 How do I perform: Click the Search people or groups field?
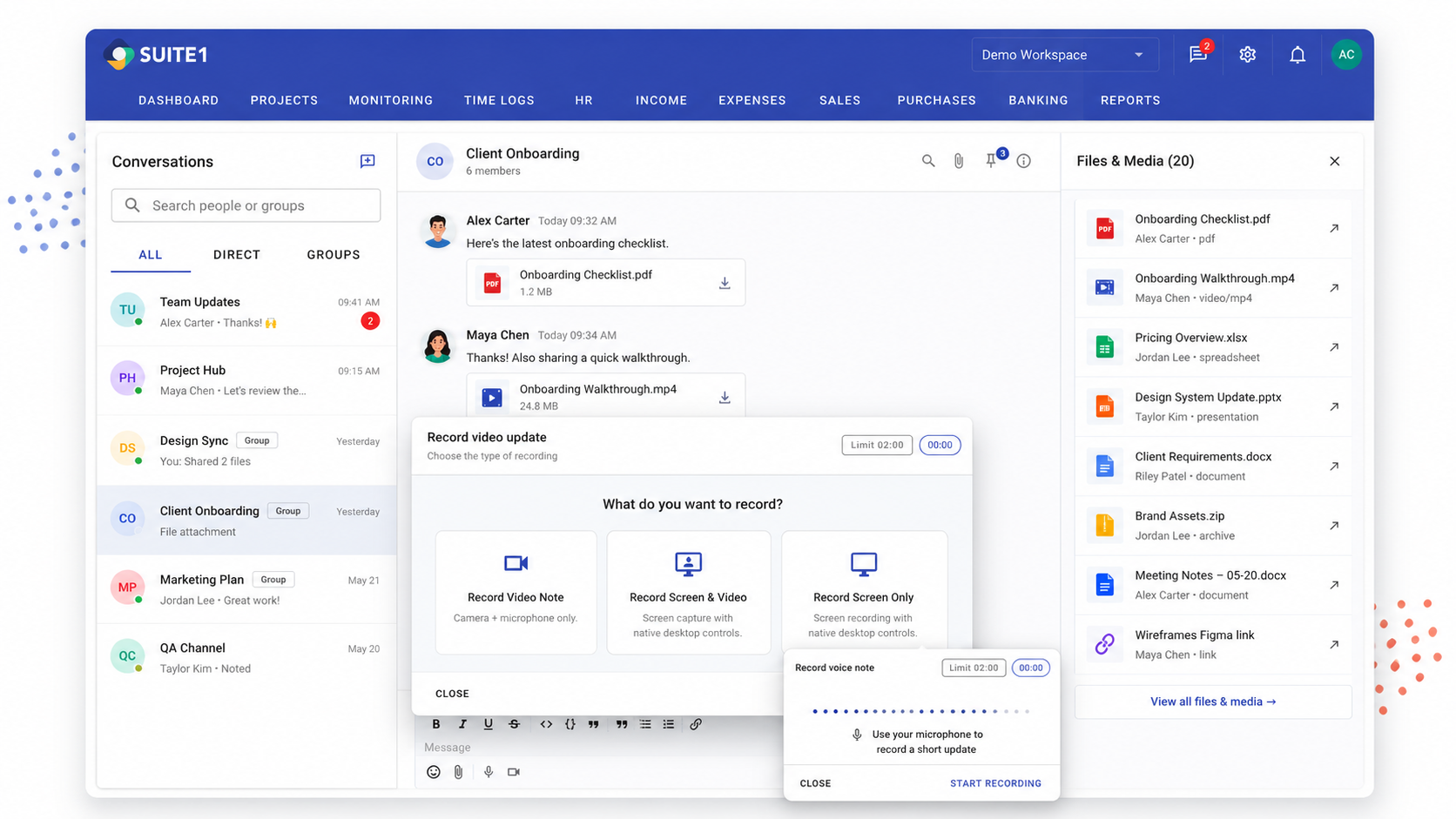(246, 205)
